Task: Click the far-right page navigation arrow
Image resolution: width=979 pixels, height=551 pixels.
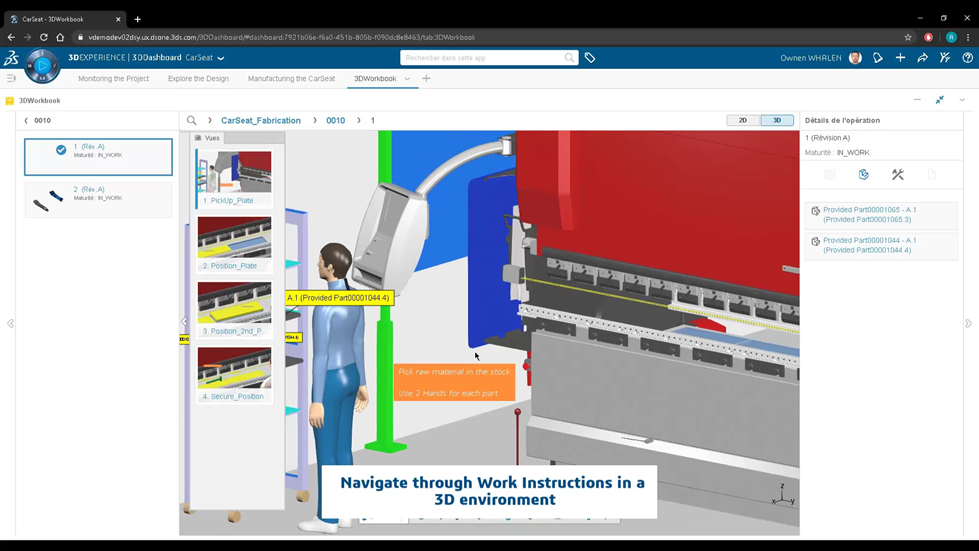Action: [x=968, y=323]
